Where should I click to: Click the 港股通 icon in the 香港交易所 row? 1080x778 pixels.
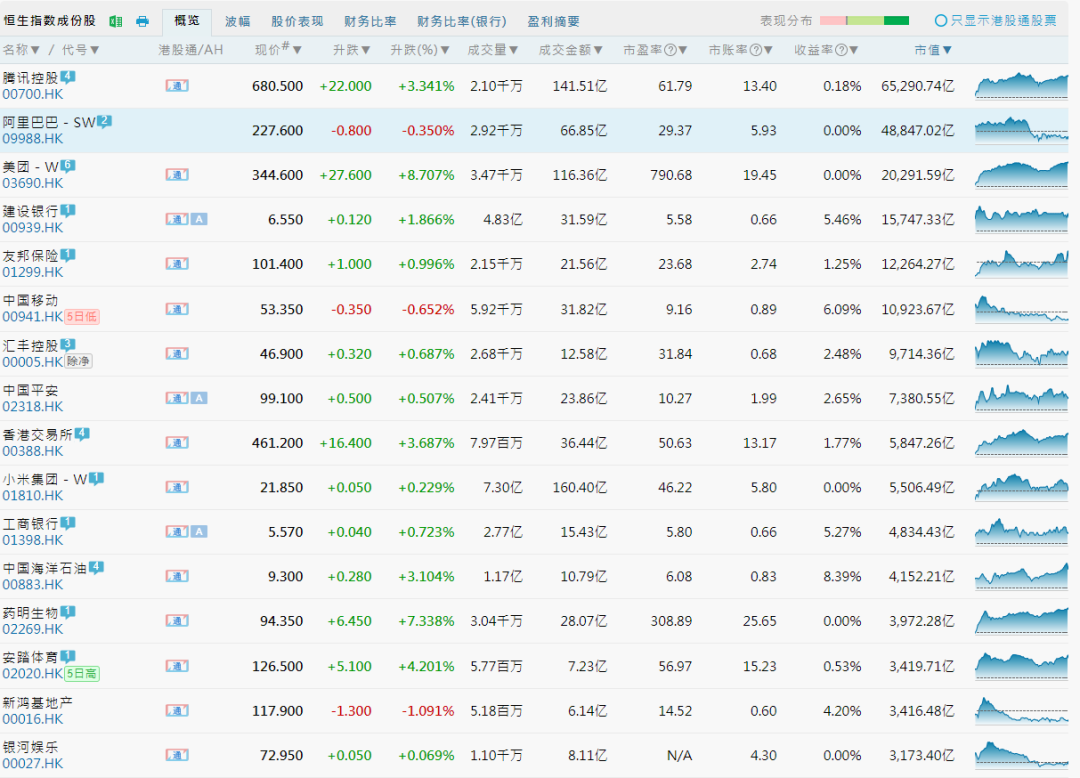(x=177, y=443)
